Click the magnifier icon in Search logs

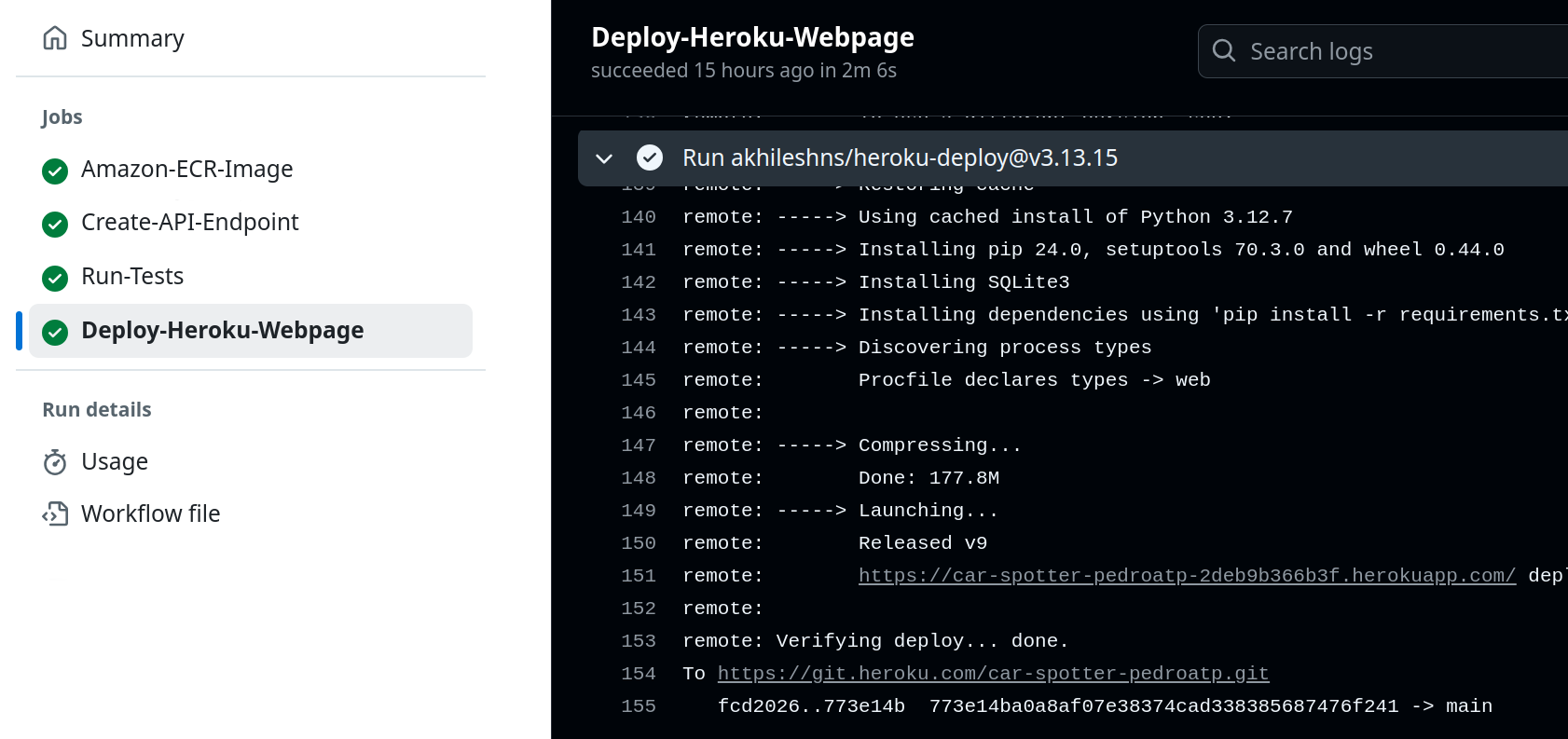pos(1224,50)
